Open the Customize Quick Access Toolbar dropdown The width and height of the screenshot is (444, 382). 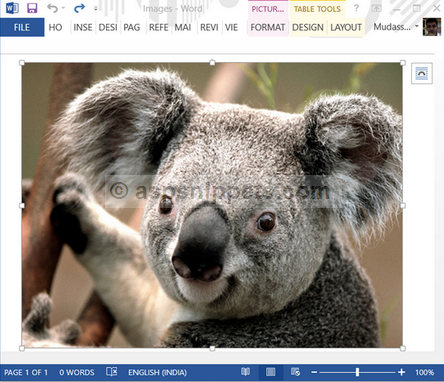click(96, 8)
